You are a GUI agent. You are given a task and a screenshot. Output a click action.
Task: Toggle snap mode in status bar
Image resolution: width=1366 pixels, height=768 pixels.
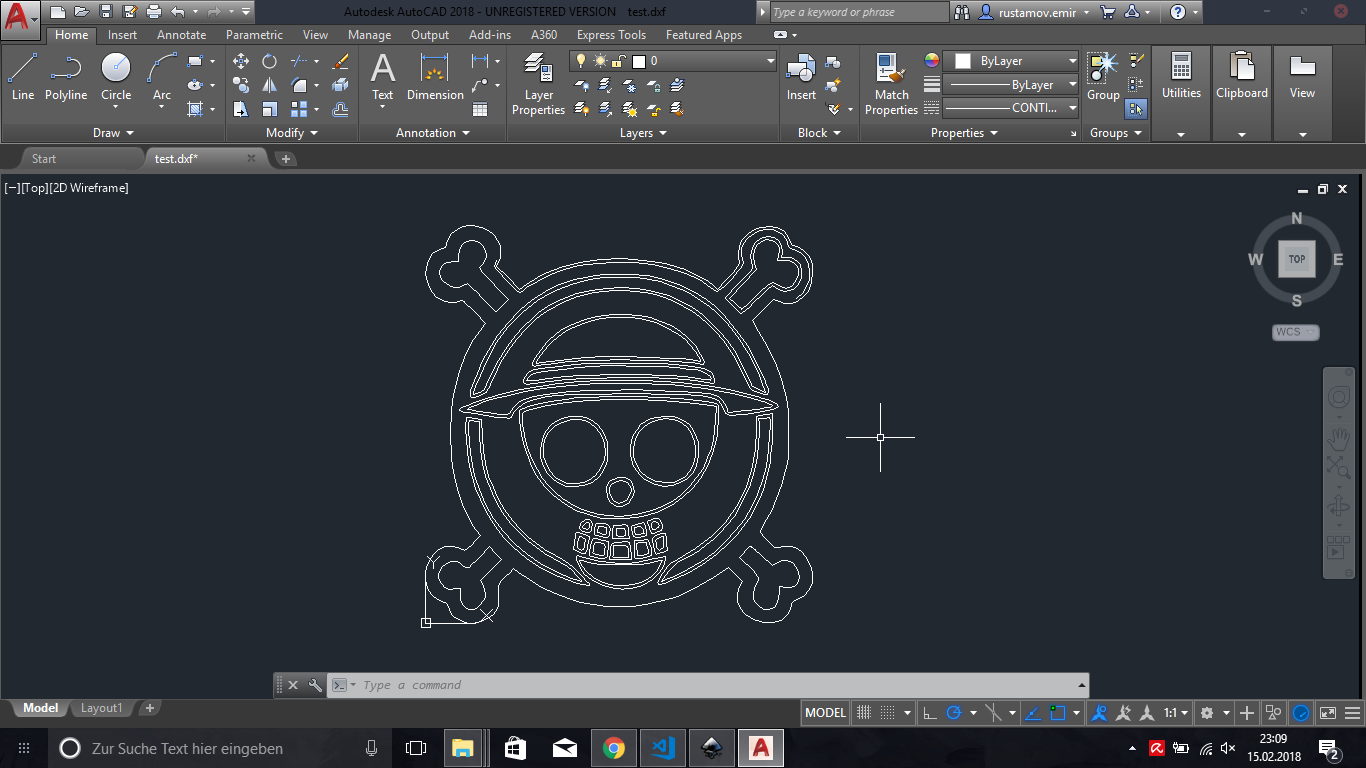(x=887, y=713)
